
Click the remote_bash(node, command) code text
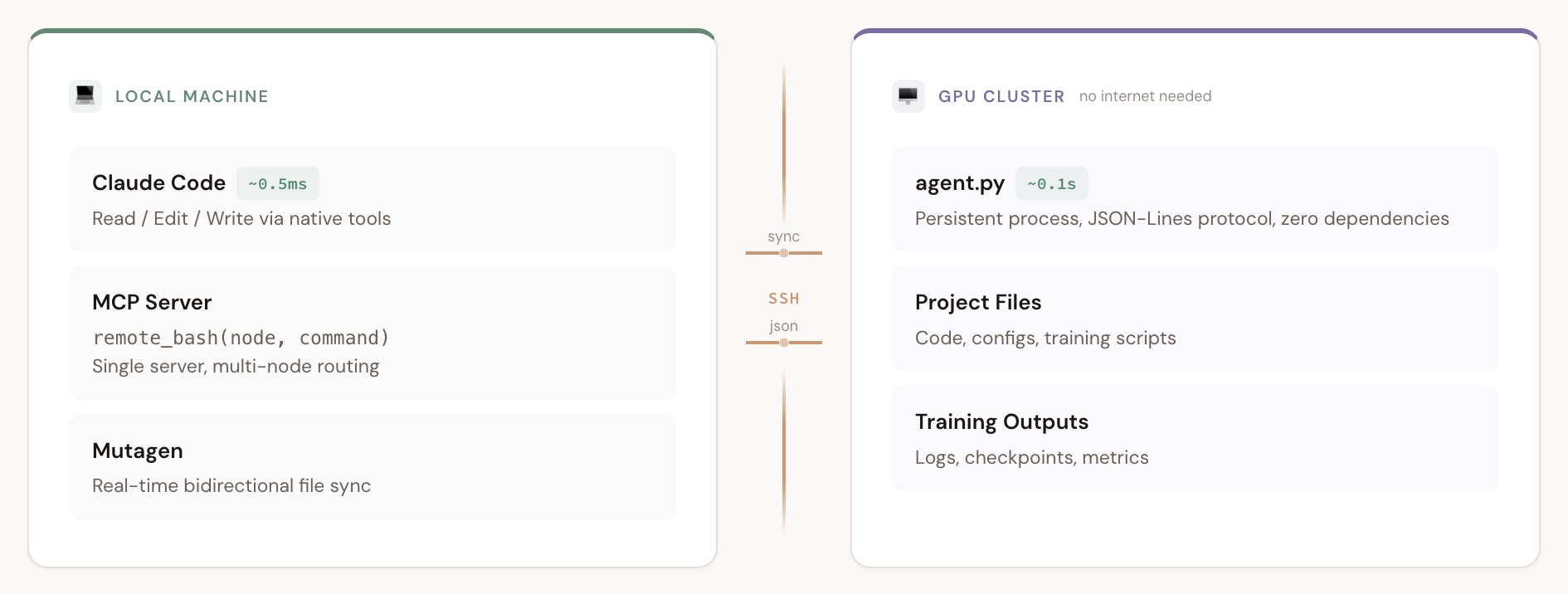click(241, 338)
